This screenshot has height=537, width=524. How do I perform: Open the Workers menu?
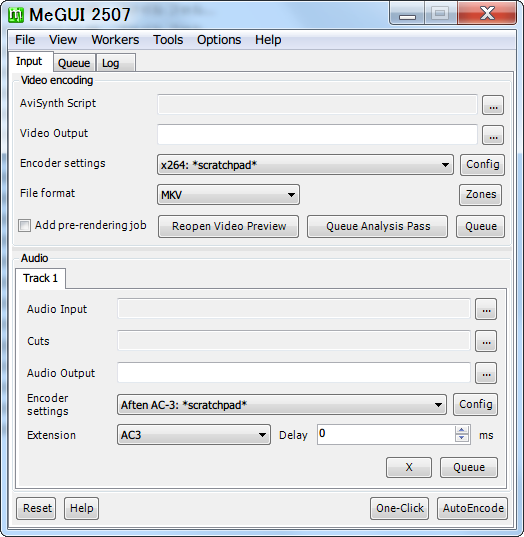click(115, 40)
